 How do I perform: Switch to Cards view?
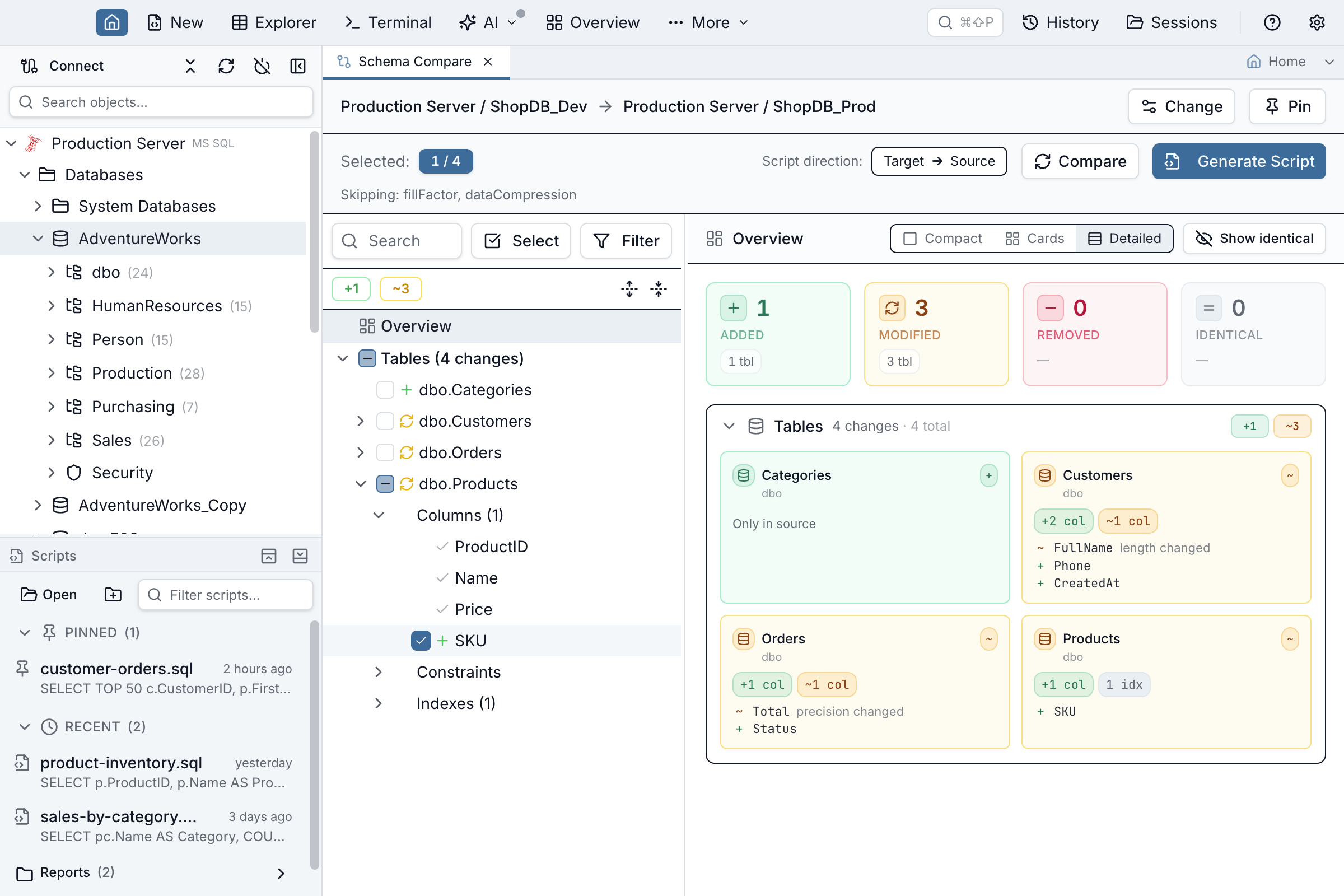coord(1034,239)
